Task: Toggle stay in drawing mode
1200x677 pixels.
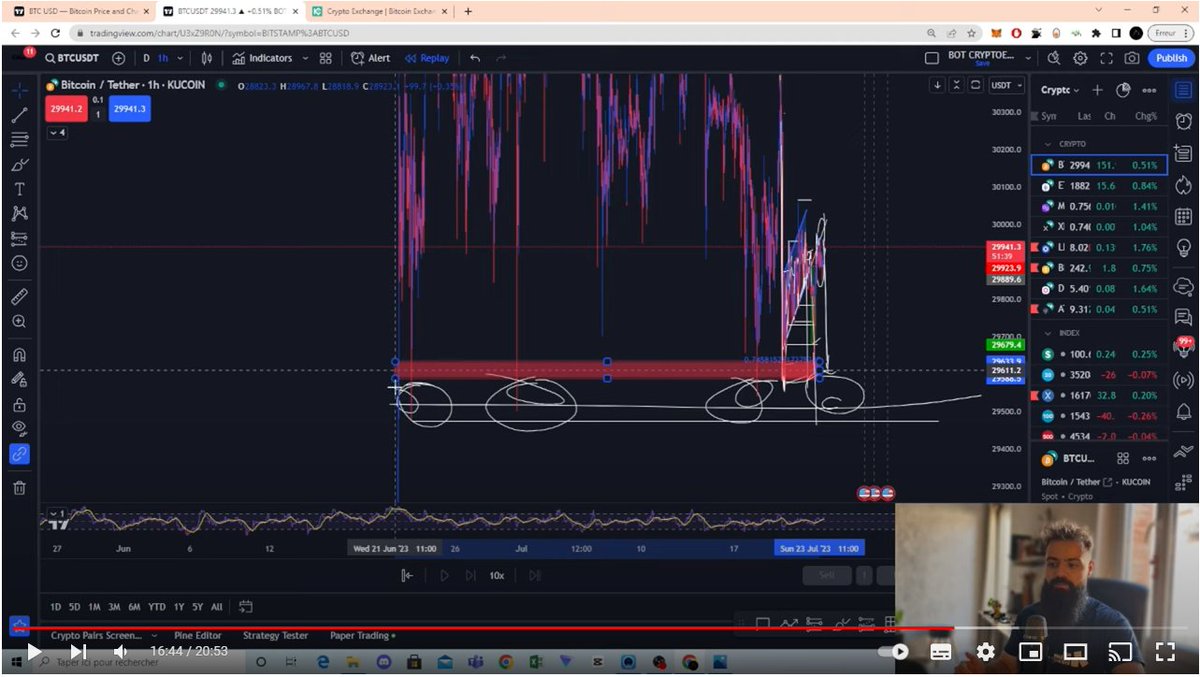Action: (19, 379)
